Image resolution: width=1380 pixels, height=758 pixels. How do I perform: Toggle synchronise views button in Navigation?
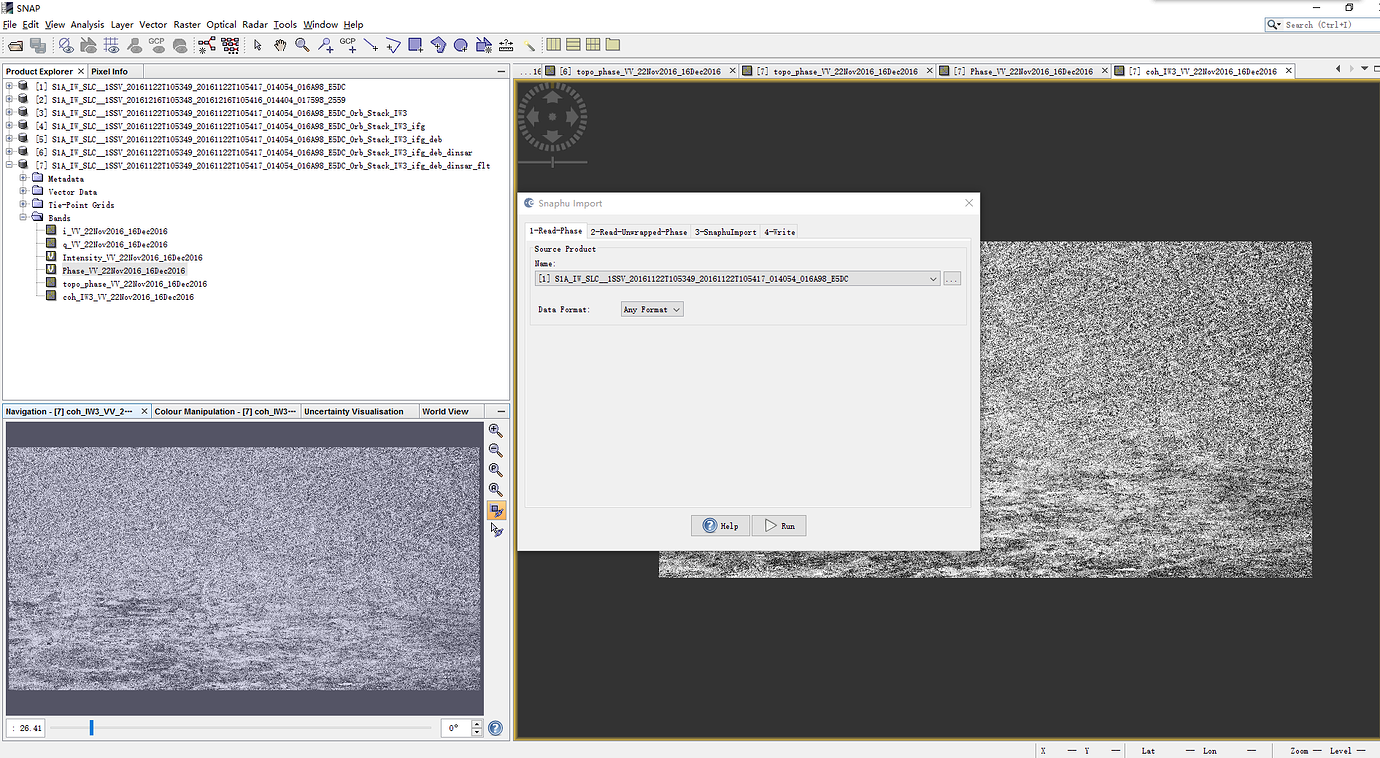pyautogui.click(x=496, y=510)
